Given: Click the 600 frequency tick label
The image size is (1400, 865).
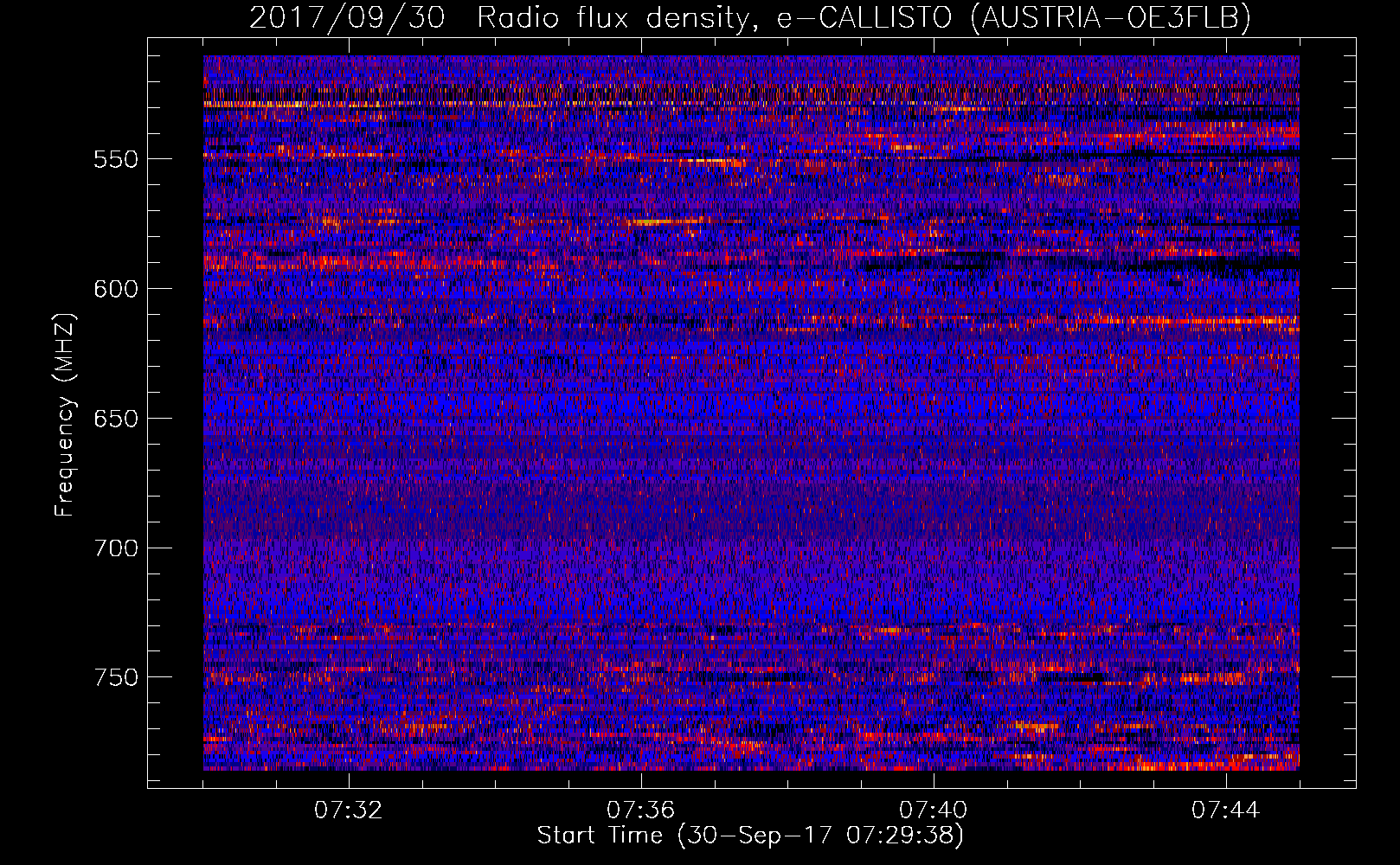Looking at the screenshot, I should [x=116, y=289].
